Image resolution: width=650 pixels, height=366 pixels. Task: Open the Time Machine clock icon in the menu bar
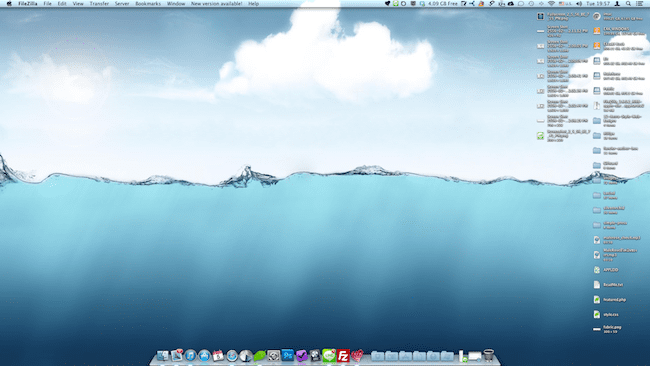click(531, 4)
